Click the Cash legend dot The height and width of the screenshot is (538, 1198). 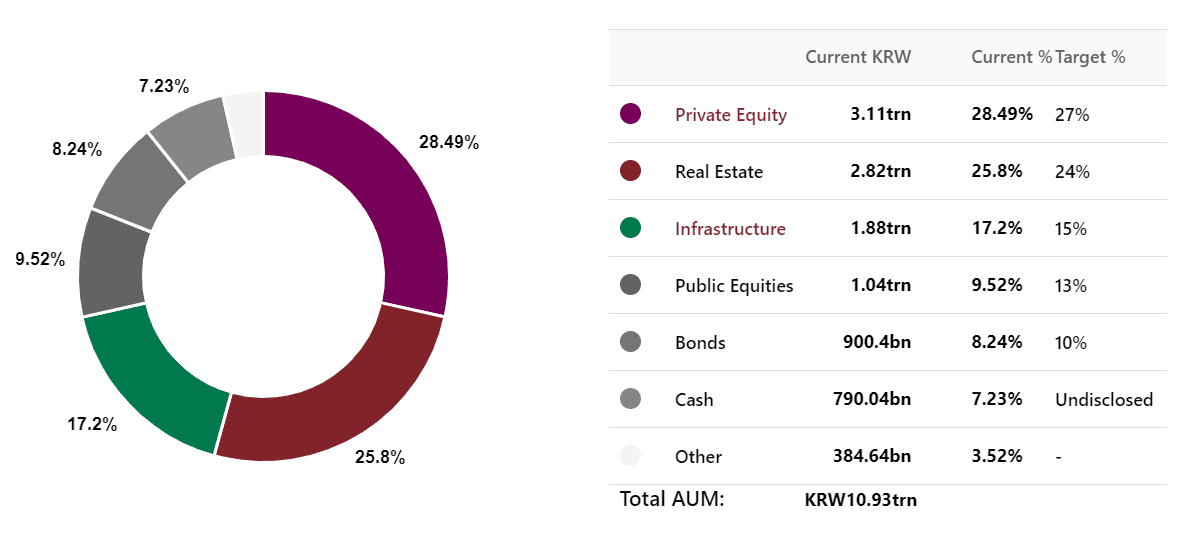pos(630,399)
